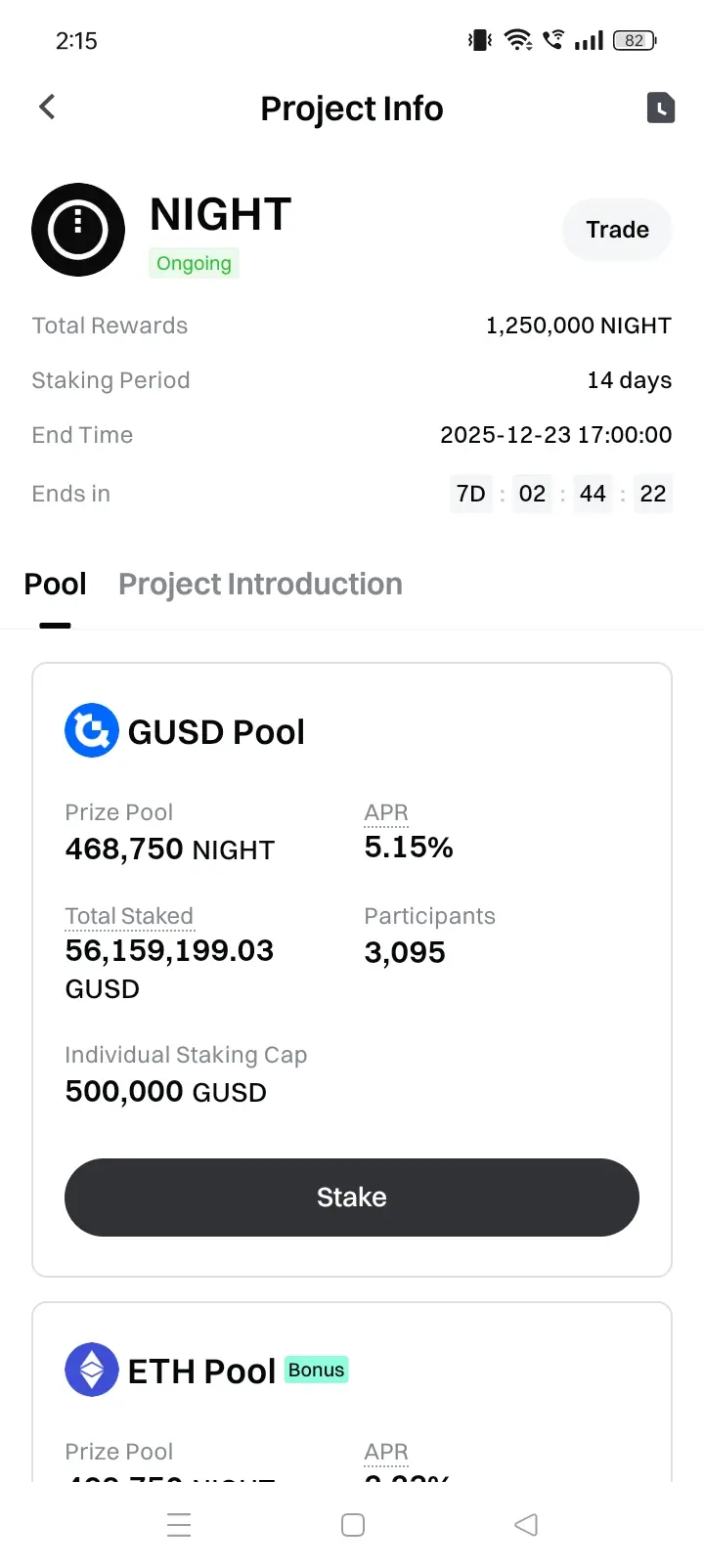Viewport: 704px width, 1568px height.
Task: Tap the NIGHT token logo
Action: coord(78,230)
